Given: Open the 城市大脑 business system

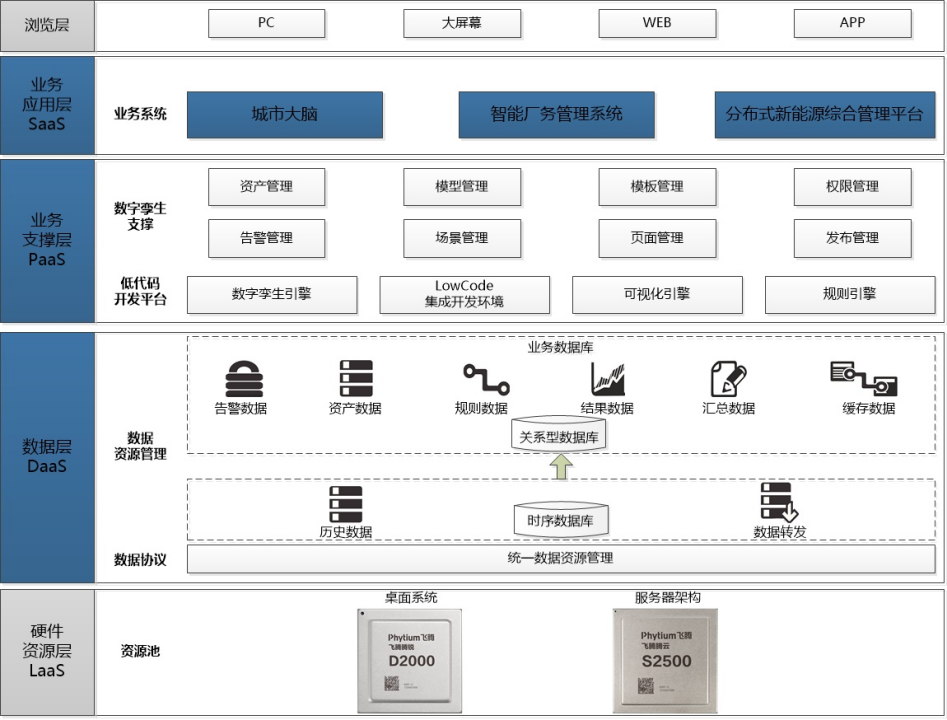Looking at the screenshot, I should (x=285, y=115).
